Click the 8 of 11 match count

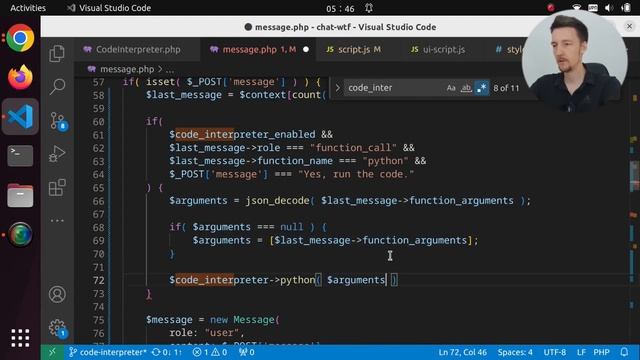point(506,88)
